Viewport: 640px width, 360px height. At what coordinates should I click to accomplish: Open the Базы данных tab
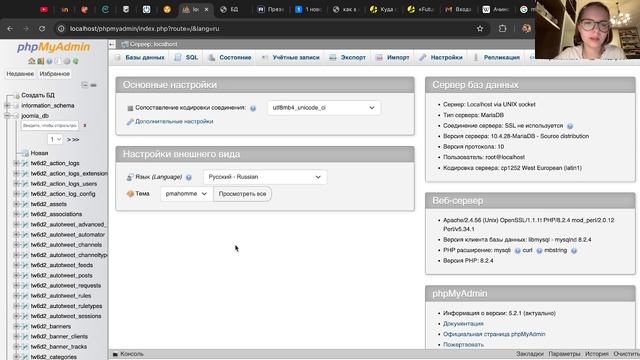pos(140,58)
